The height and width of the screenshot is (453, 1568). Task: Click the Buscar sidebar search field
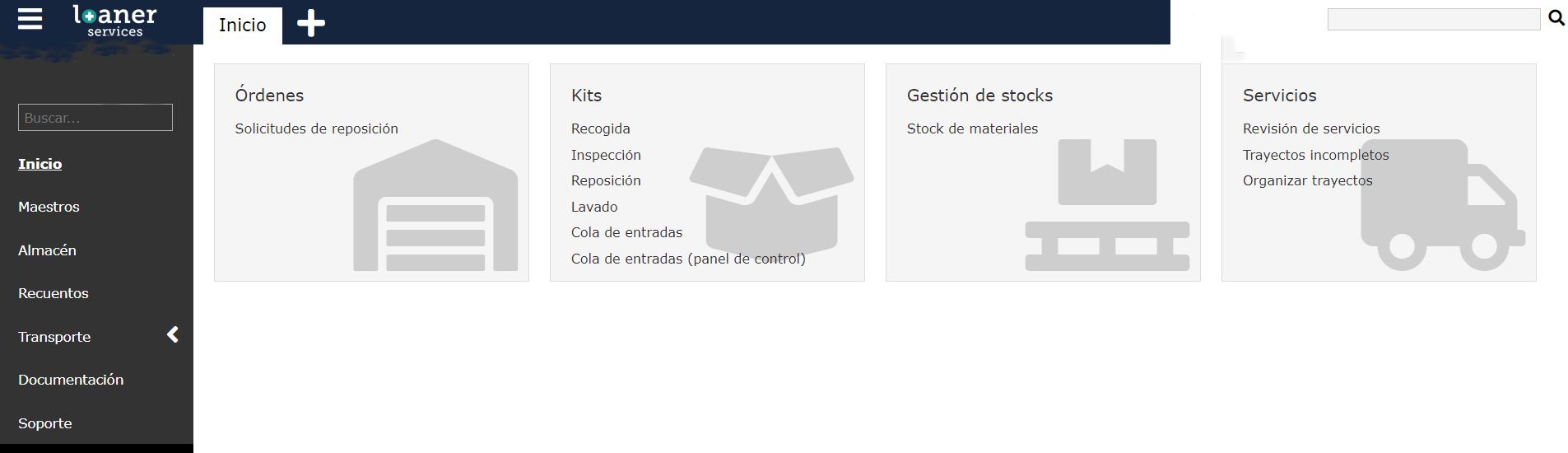95,118
